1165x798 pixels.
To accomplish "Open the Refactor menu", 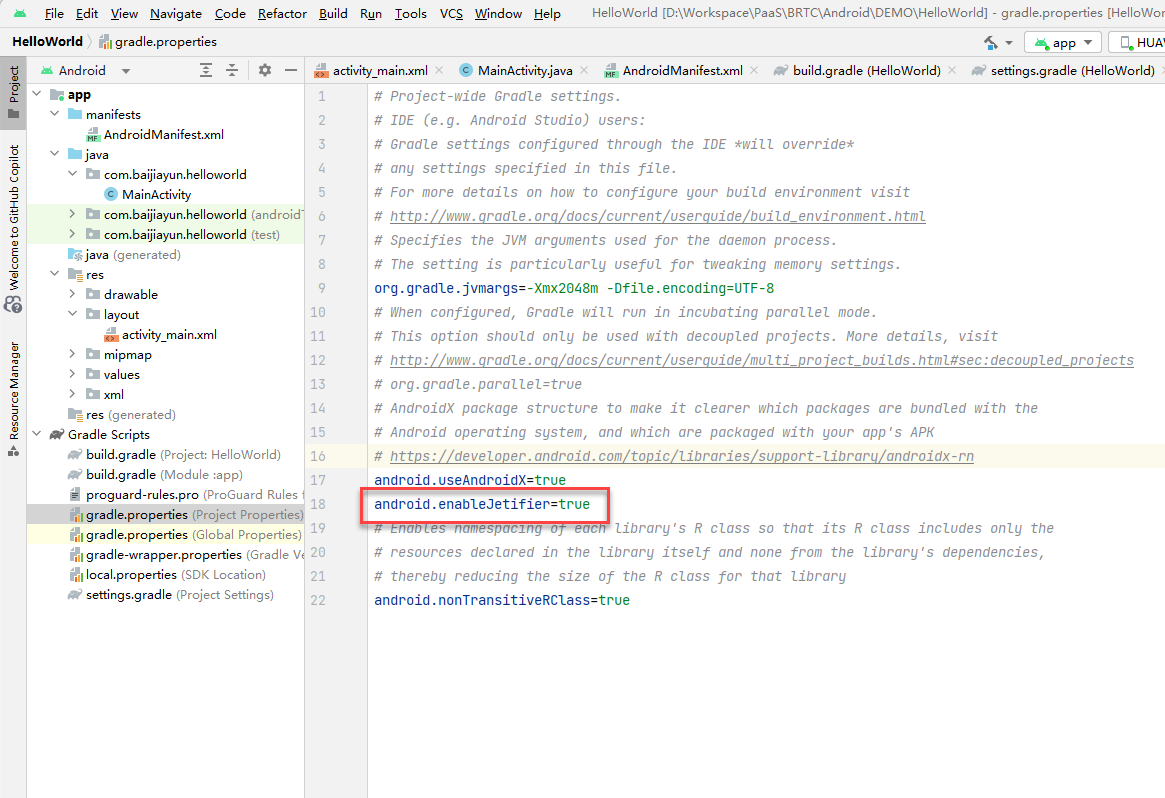I will point(282,13).
